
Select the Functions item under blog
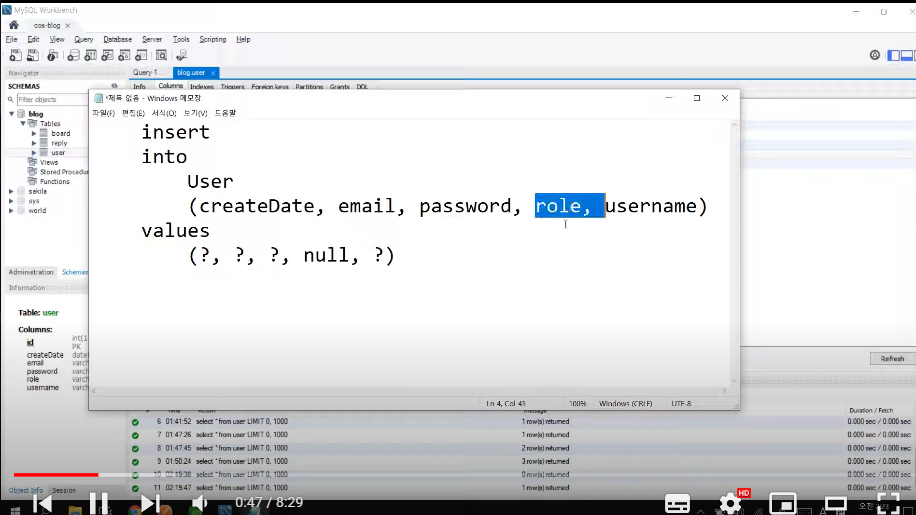54,182
